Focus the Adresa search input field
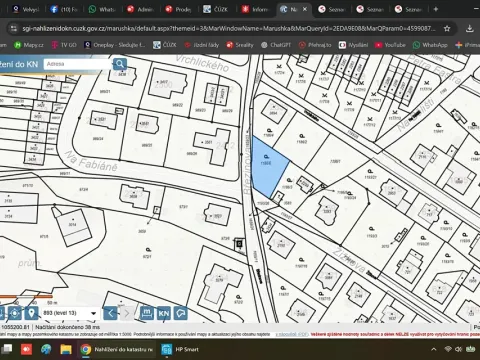 [x=77, y=64]
